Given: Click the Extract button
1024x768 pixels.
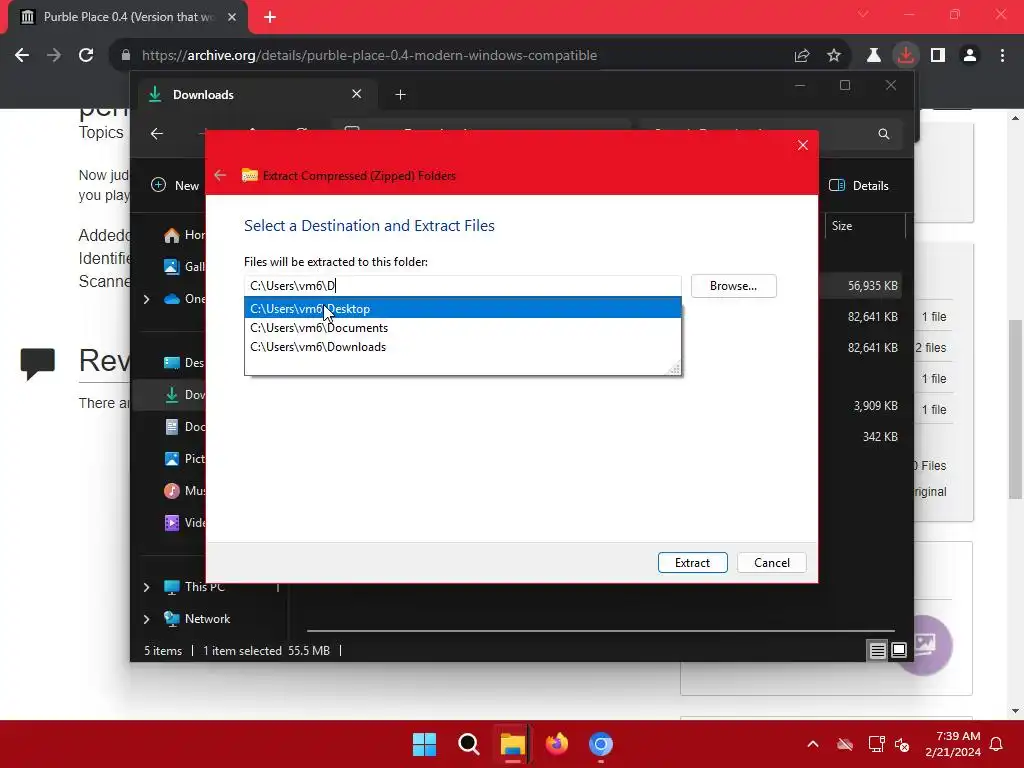Looking at the screenshot, I should pyautogui.click(x=692, y=562).
